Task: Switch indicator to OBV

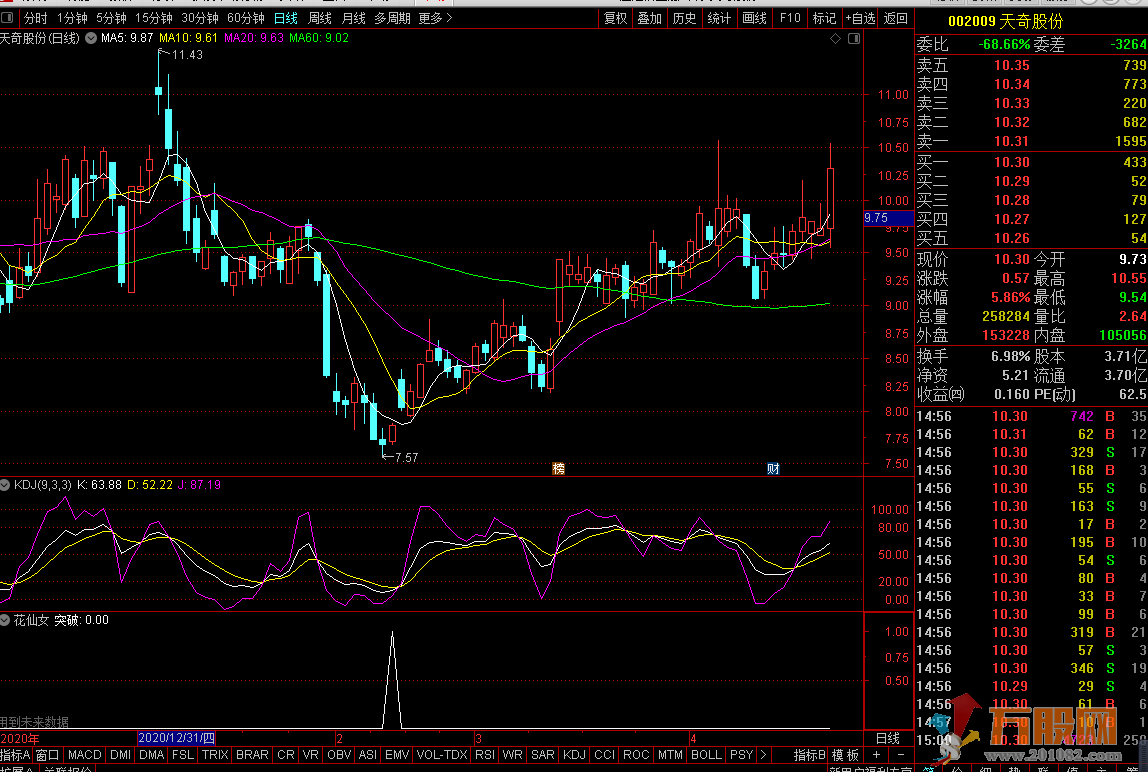Action: [x=339, y=754]
